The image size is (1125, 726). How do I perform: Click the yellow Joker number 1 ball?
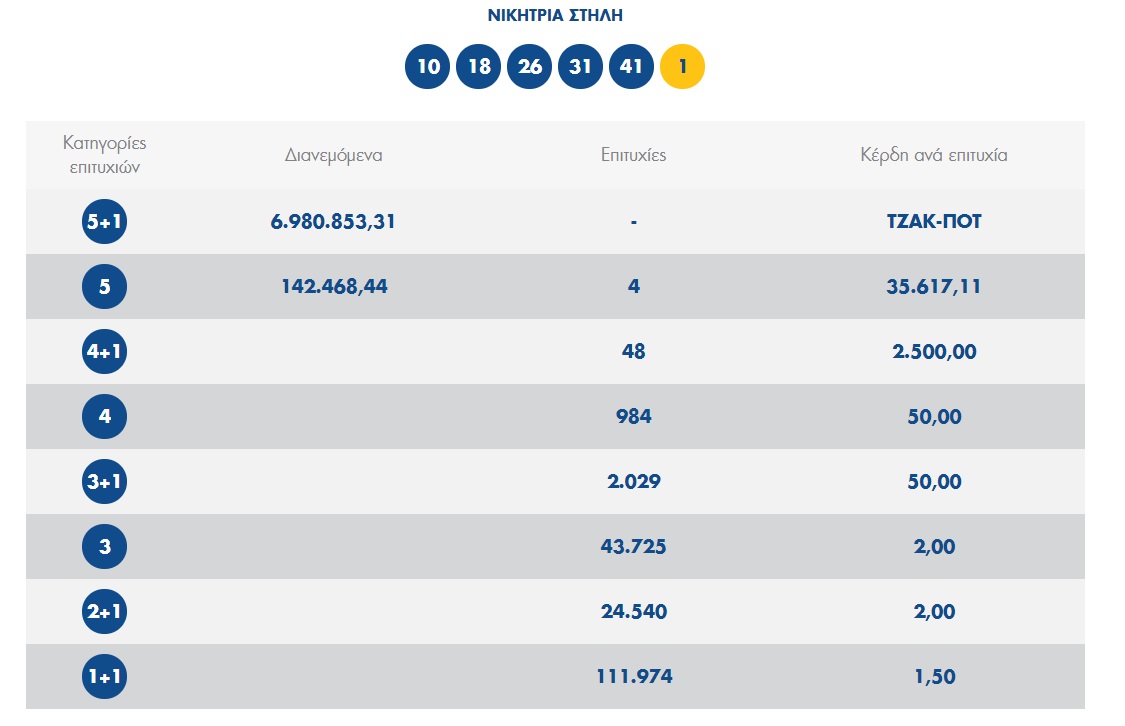(683, 67)
